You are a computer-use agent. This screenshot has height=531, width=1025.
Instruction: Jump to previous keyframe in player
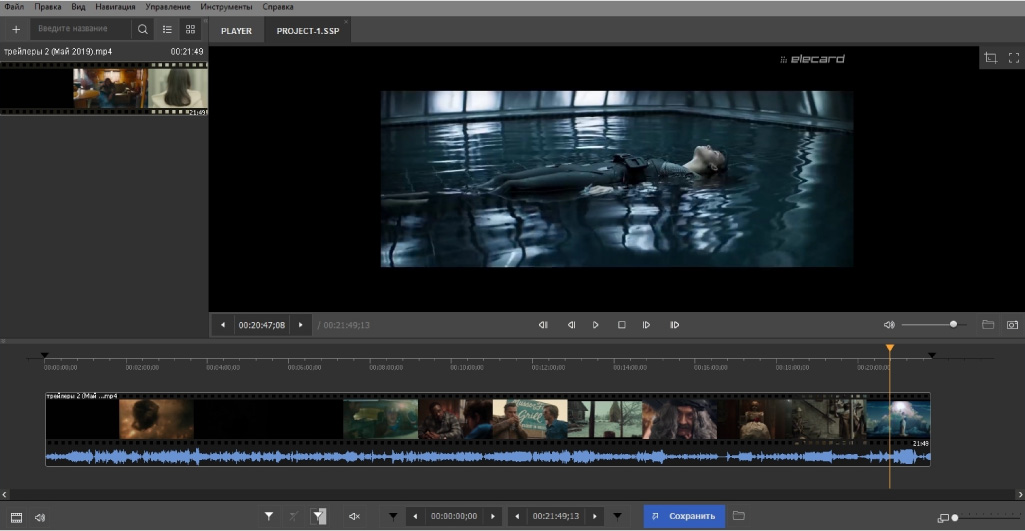click(x=543, y=325)
